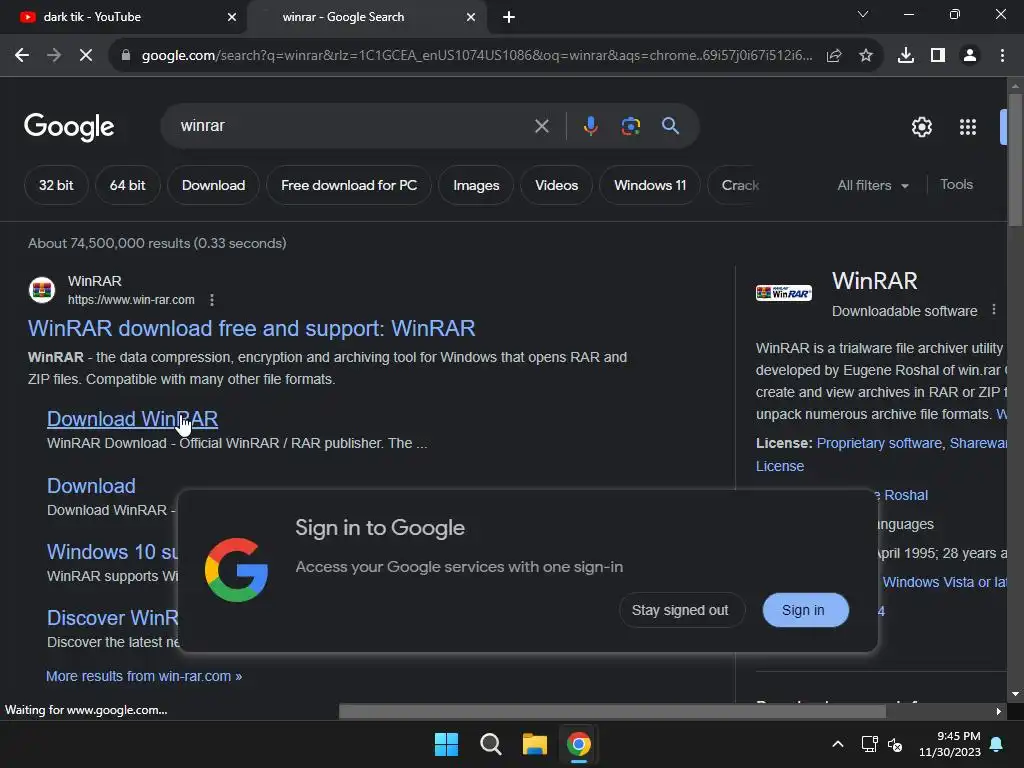
Task: Open the Download sitelink
Action: [x=91, y=486]
